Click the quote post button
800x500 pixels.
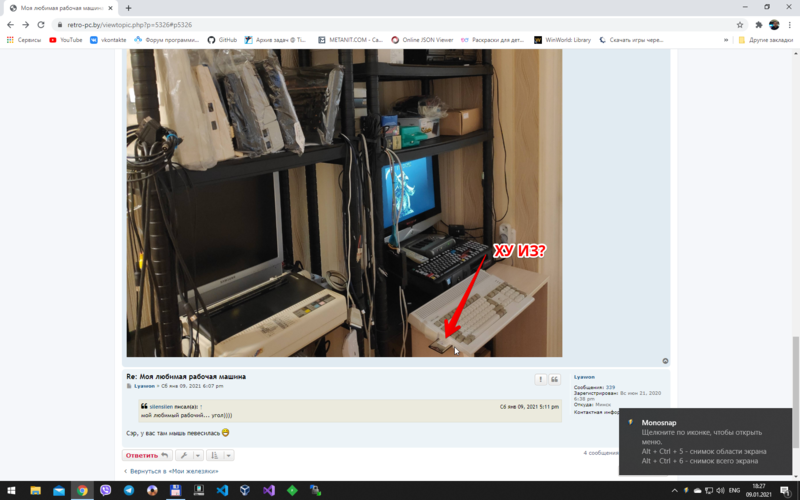coord(554,379)
